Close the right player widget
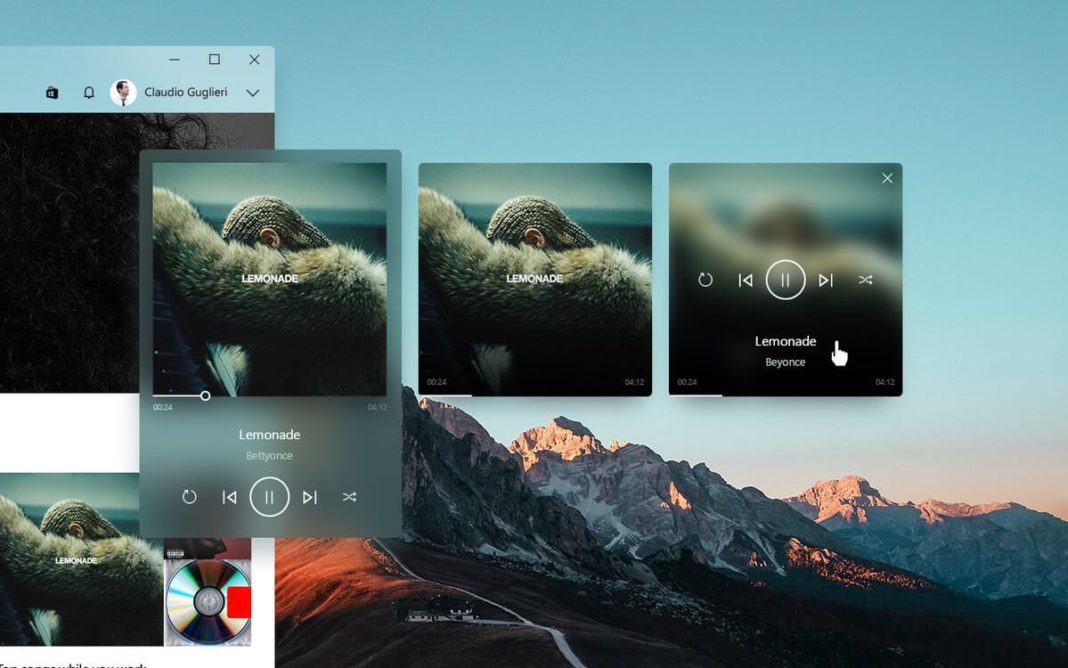Viewport: 1068px width, 668px height. click(x=887, y=177)
